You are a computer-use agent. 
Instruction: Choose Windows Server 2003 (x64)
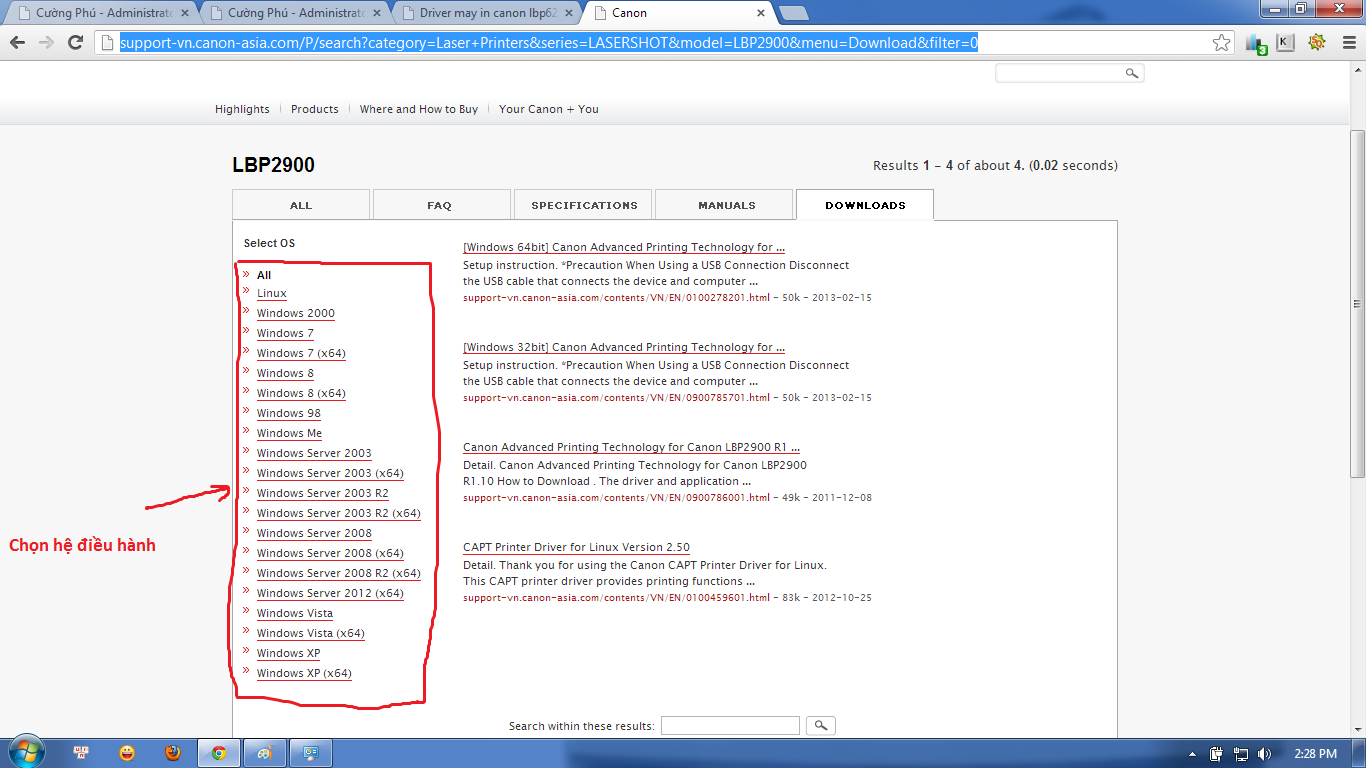pos(330,473)
